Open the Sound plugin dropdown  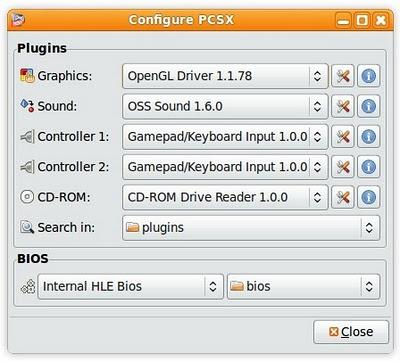coord(225,107)
